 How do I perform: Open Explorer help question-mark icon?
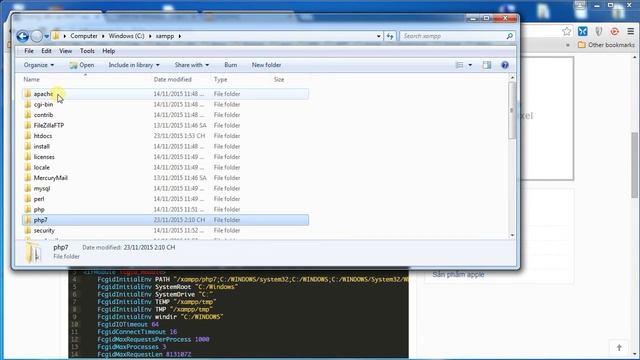click(505, 65)
